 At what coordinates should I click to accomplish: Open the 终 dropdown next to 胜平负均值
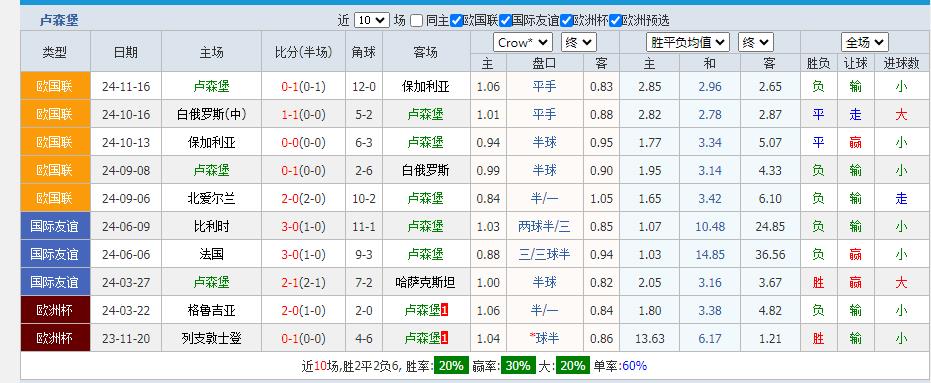click(755, 42)
